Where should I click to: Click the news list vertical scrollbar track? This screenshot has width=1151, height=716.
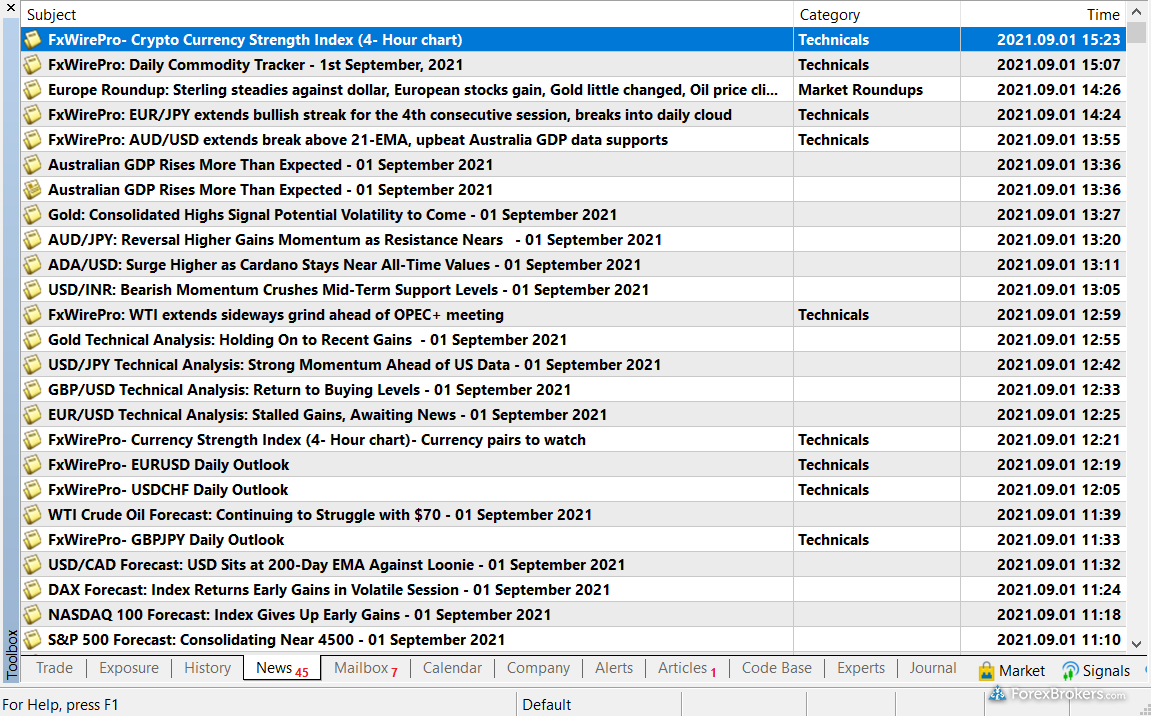[1136, 338]
